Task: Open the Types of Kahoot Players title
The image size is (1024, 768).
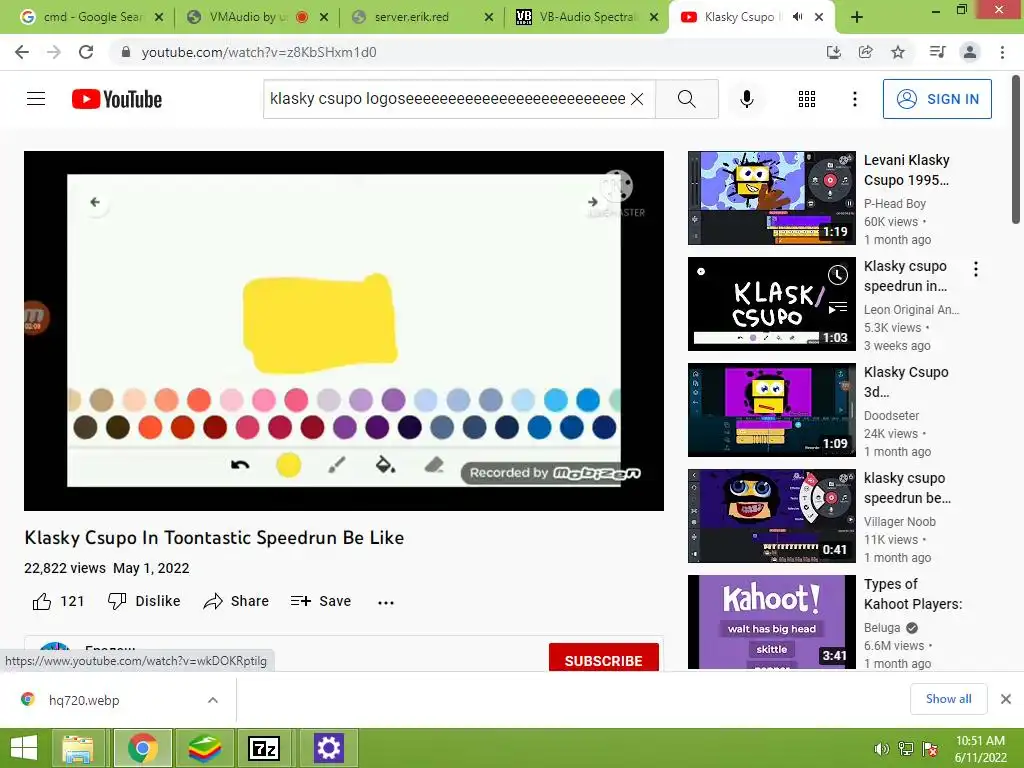Action: [912, 594]
